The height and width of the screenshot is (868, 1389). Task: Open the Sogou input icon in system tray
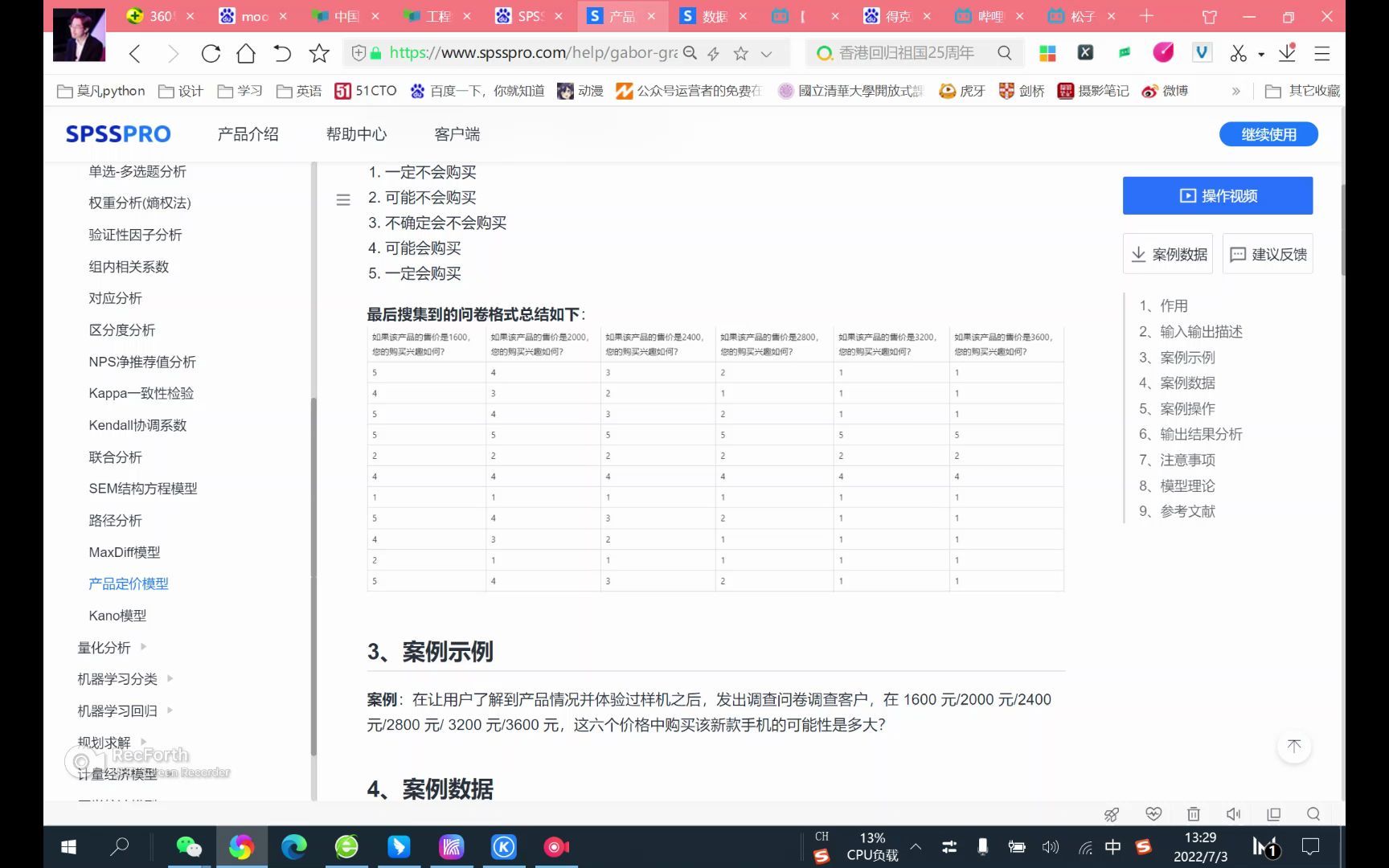pos(1143,846)
